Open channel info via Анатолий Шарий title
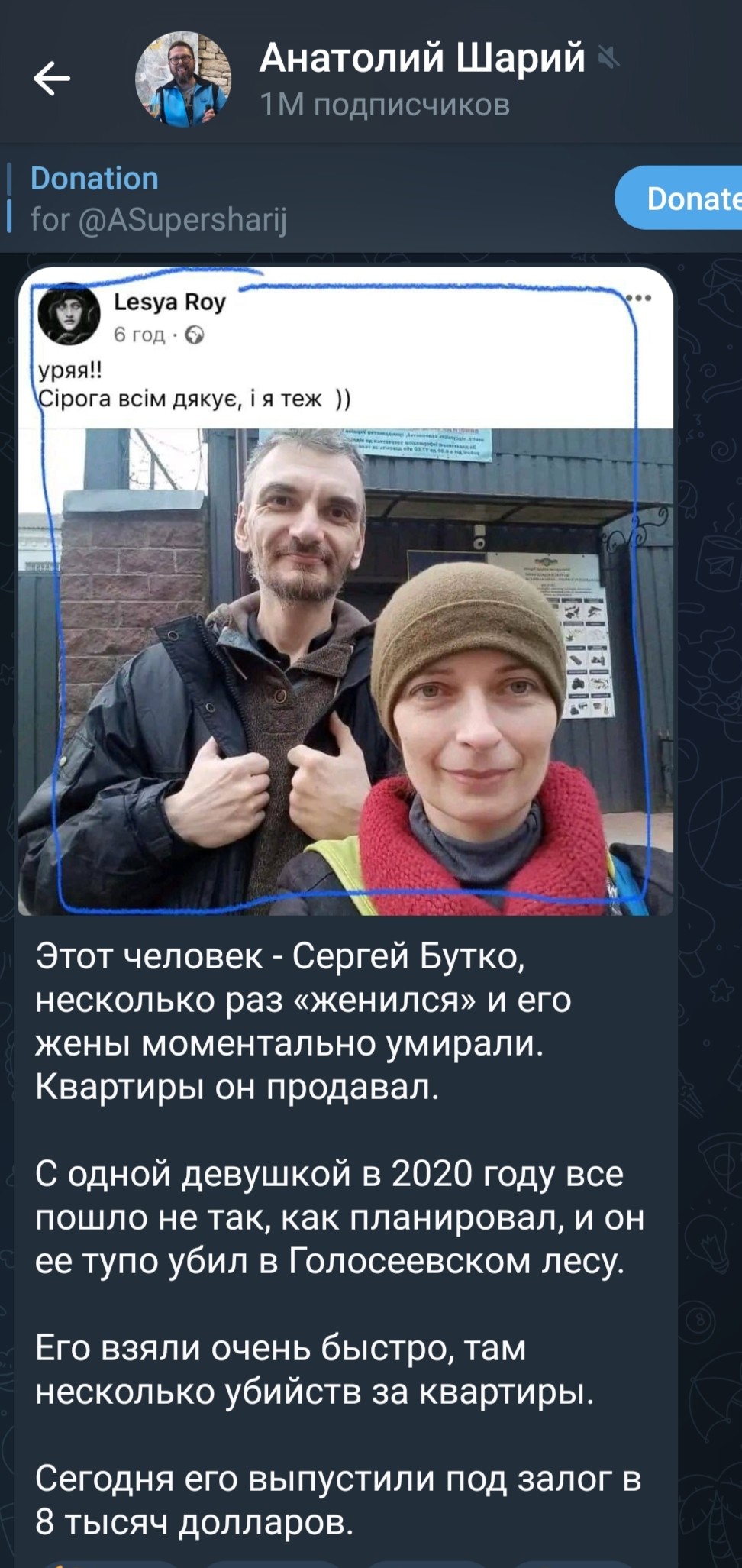The width and height of the screenshot is (742, 1568). 422,57
